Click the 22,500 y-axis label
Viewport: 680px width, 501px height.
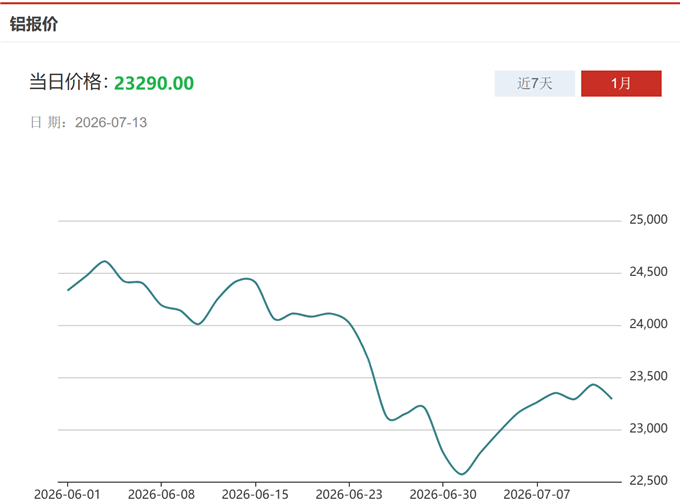pos(648,481)
